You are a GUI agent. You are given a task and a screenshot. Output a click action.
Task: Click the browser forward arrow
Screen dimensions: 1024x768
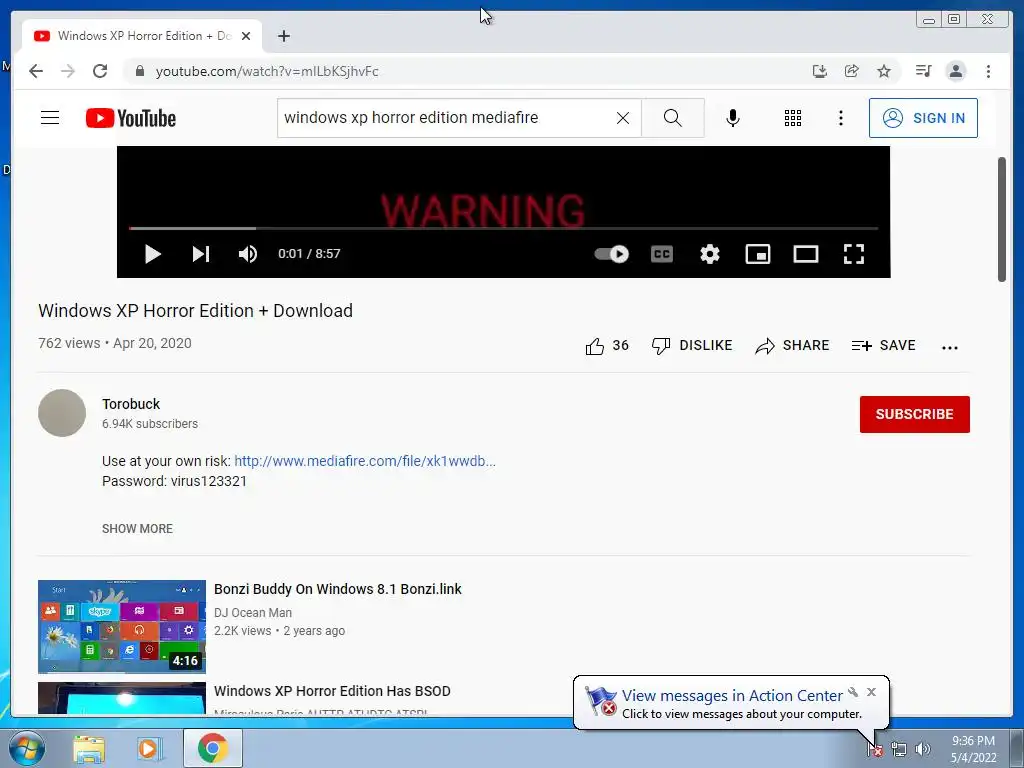point(68,71)
